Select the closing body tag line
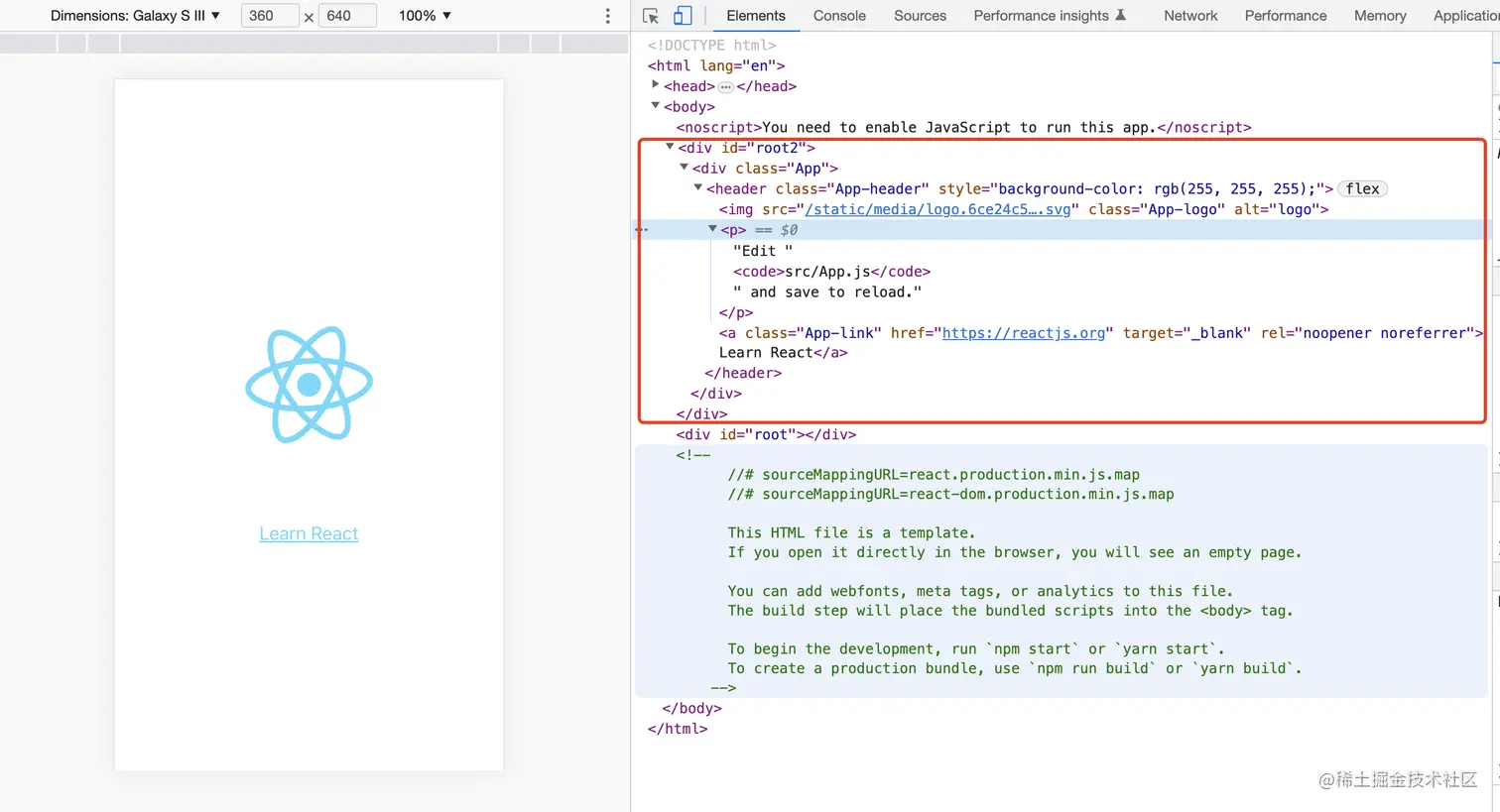Image resolution: width=1500 pixels, height=812 pixels. pyautogui.click(x=691, y=708)
